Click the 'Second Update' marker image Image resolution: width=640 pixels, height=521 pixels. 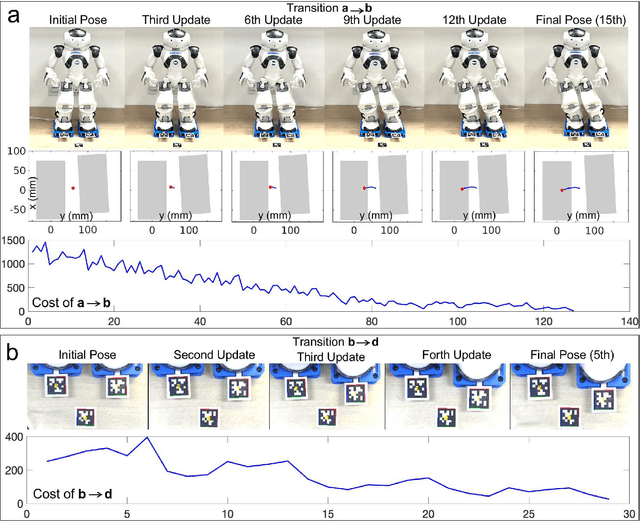click(x=209, y=396)
